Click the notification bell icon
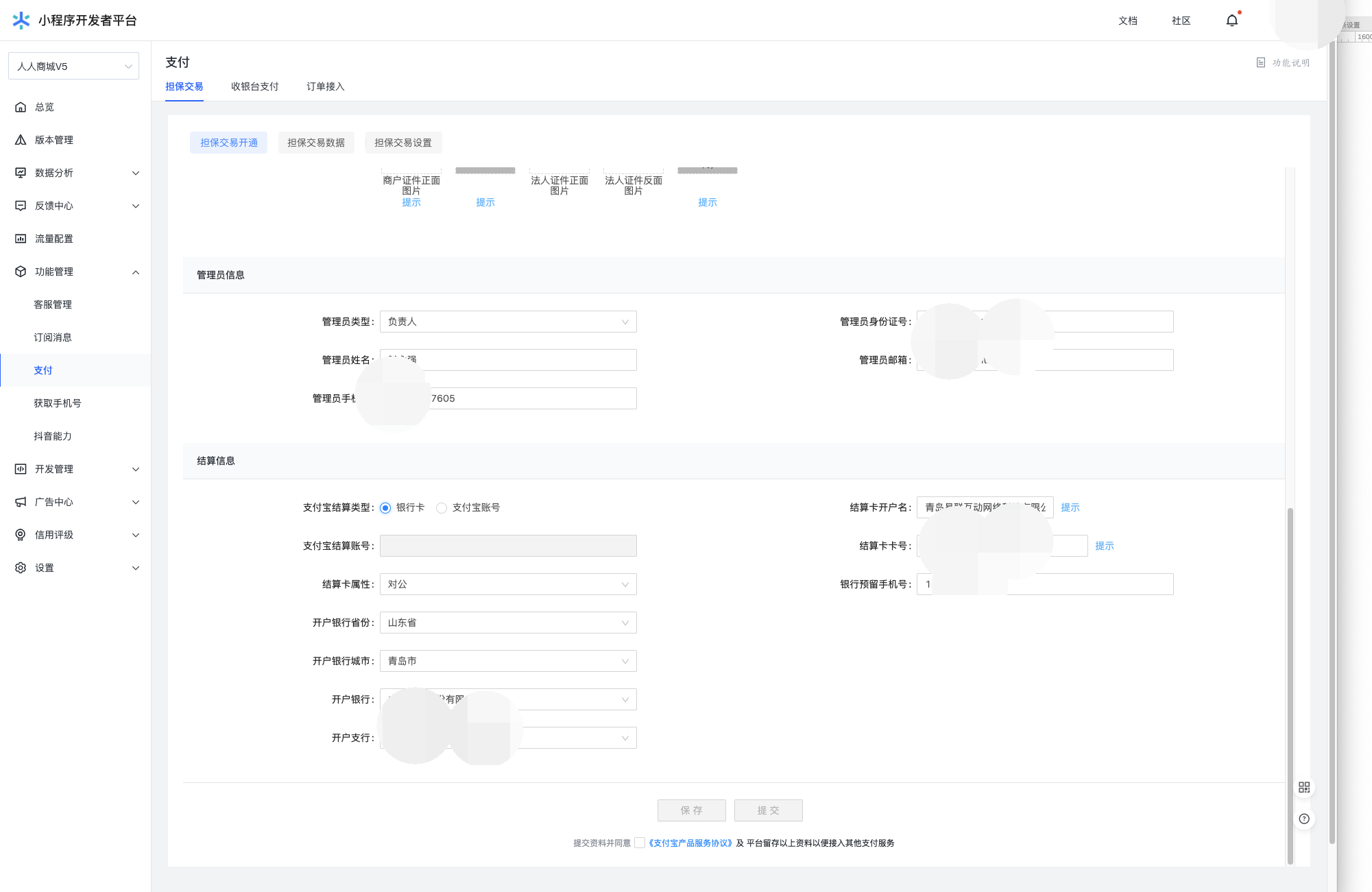The image size is (1372, 892). pyautogui.click(x=1232, y=21)
